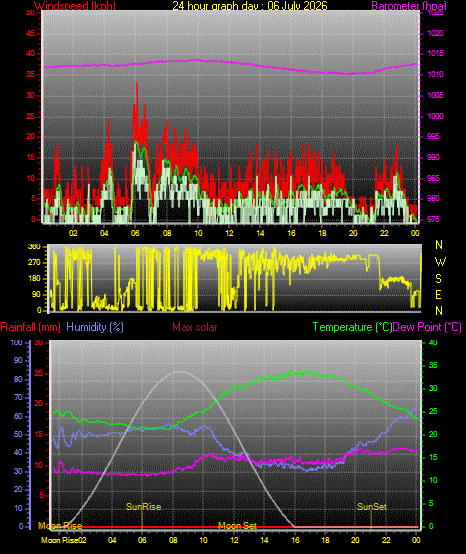Click the 12 hour tick on windspeed graph

click(x=229, y=233)
